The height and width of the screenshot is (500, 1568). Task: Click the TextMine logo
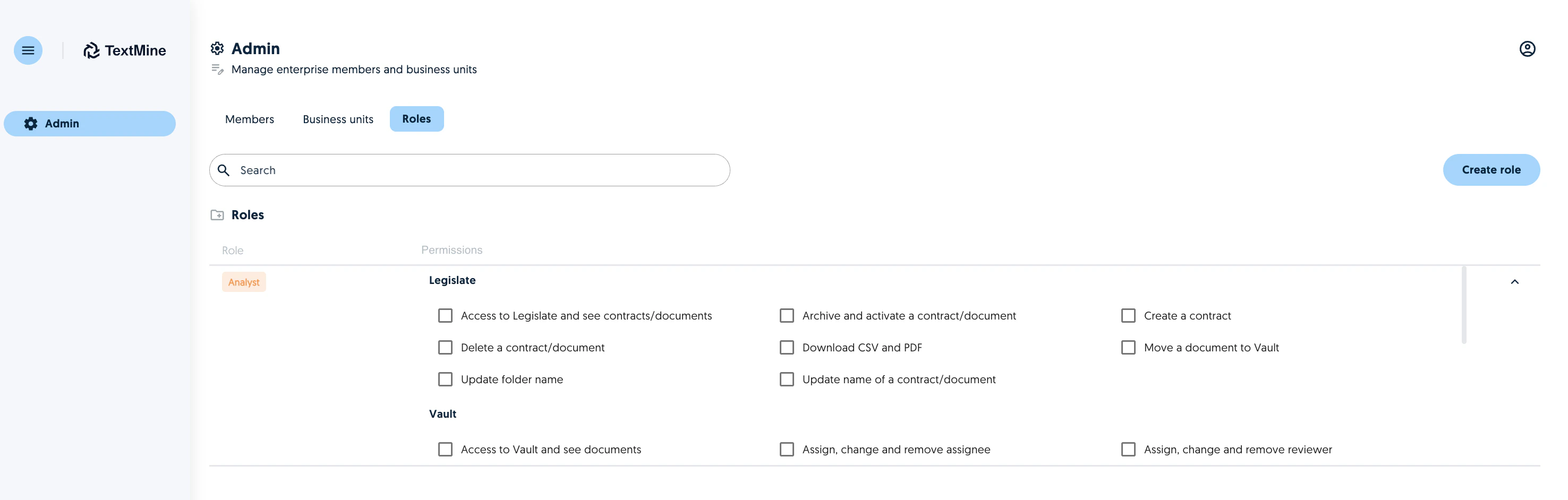tap(125, 50)
